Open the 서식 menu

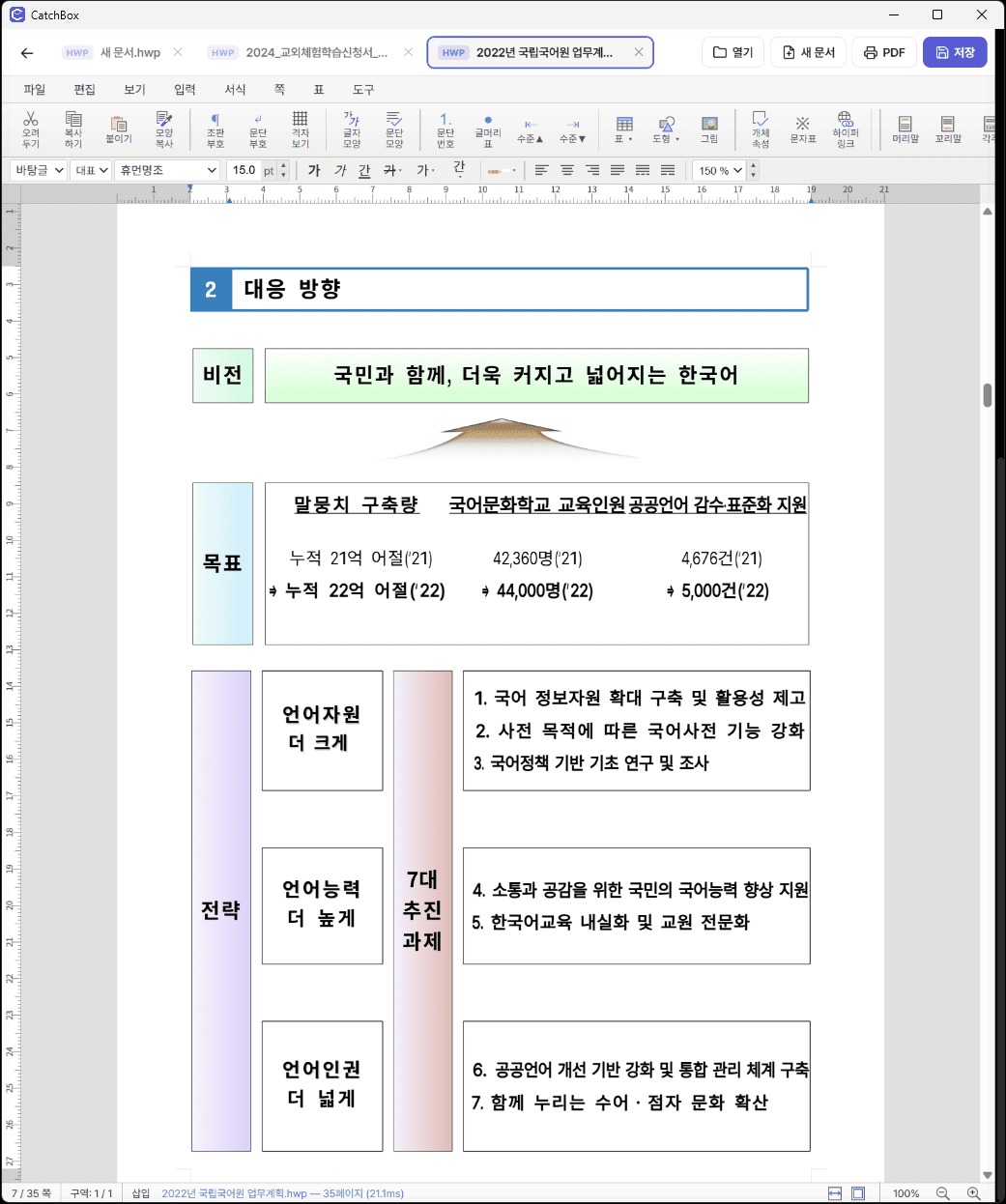235,89
